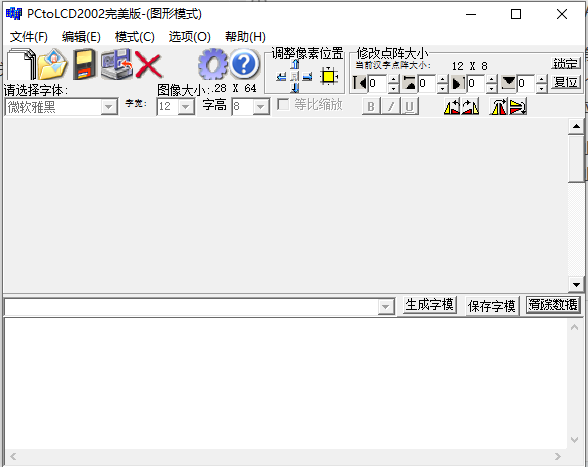This screenshot has height=467, width=588.
Task: Open the 模式(C) menu
Action: click(x=135, y=37)
